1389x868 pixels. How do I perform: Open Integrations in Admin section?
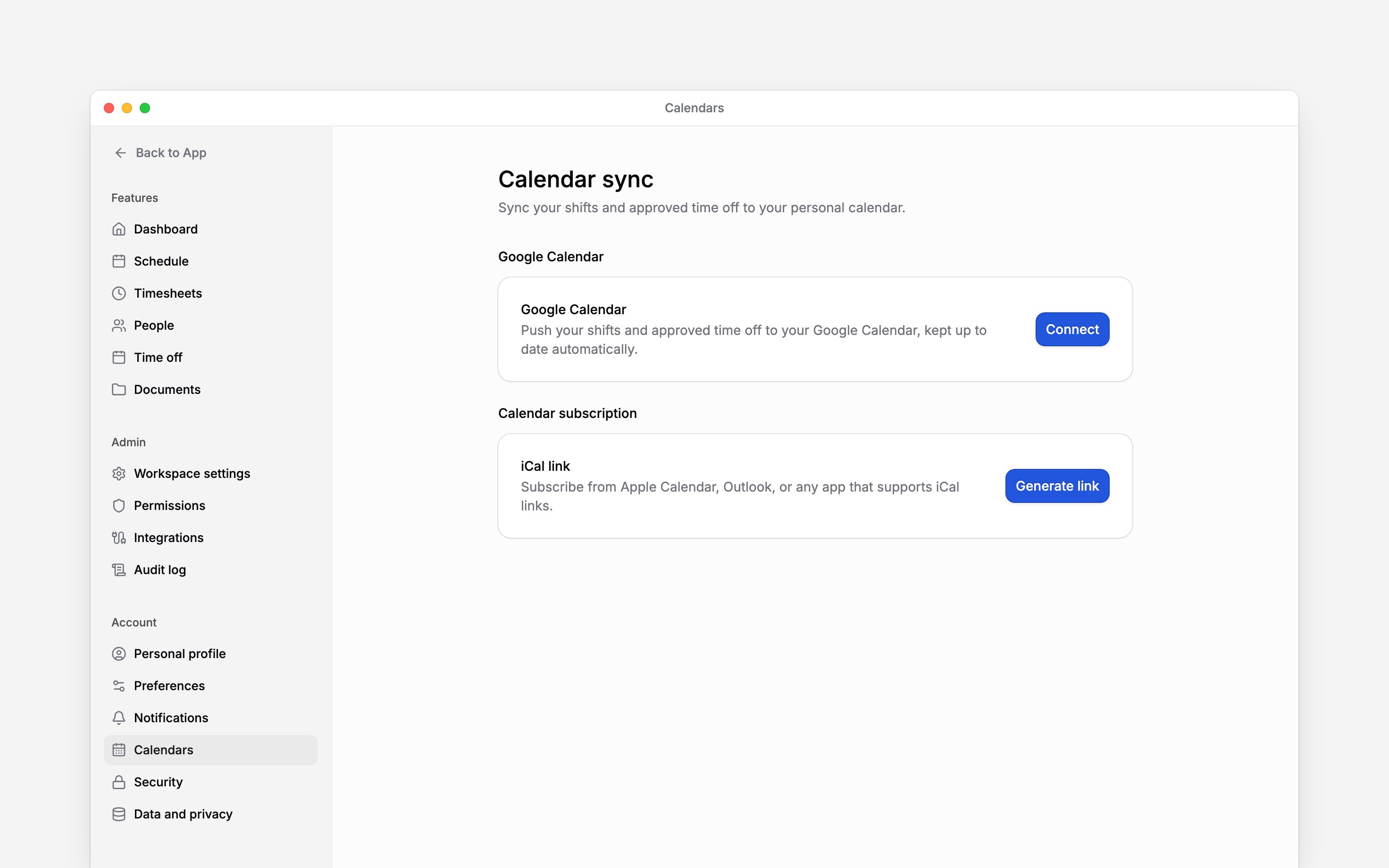(x=210, y=538)
